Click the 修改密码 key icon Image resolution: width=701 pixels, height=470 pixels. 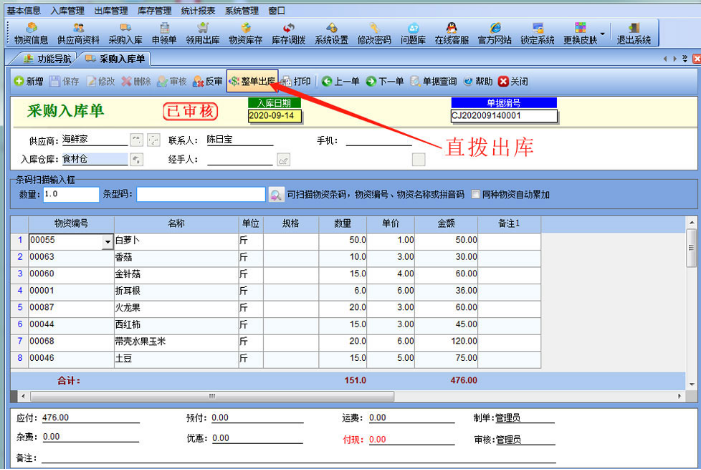tap(374, 34)
